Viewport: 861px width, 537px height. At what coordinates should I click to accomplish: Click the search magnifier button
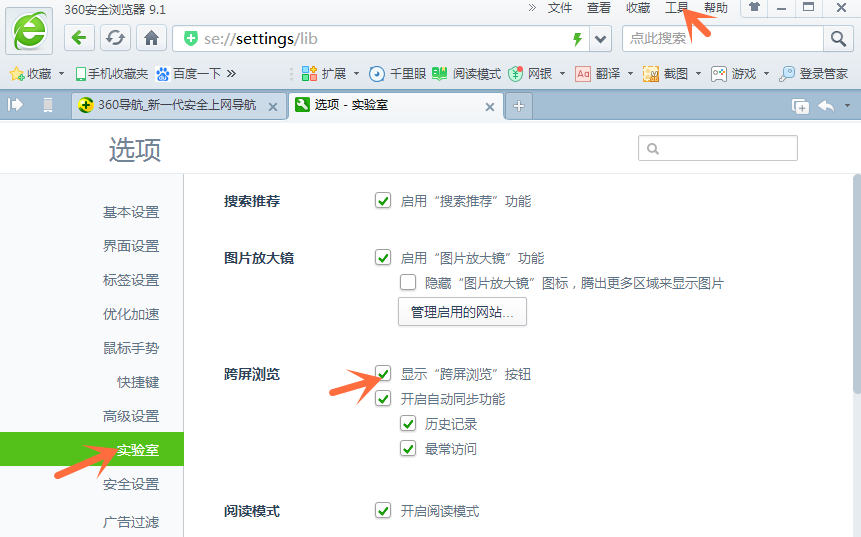[x=838, y=38]
